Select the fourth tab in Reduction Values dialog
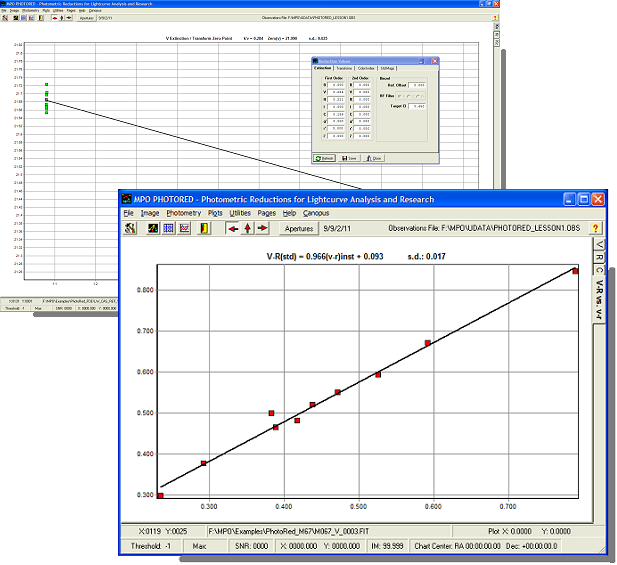The image size is (617, 565). (x=387, y=68)
